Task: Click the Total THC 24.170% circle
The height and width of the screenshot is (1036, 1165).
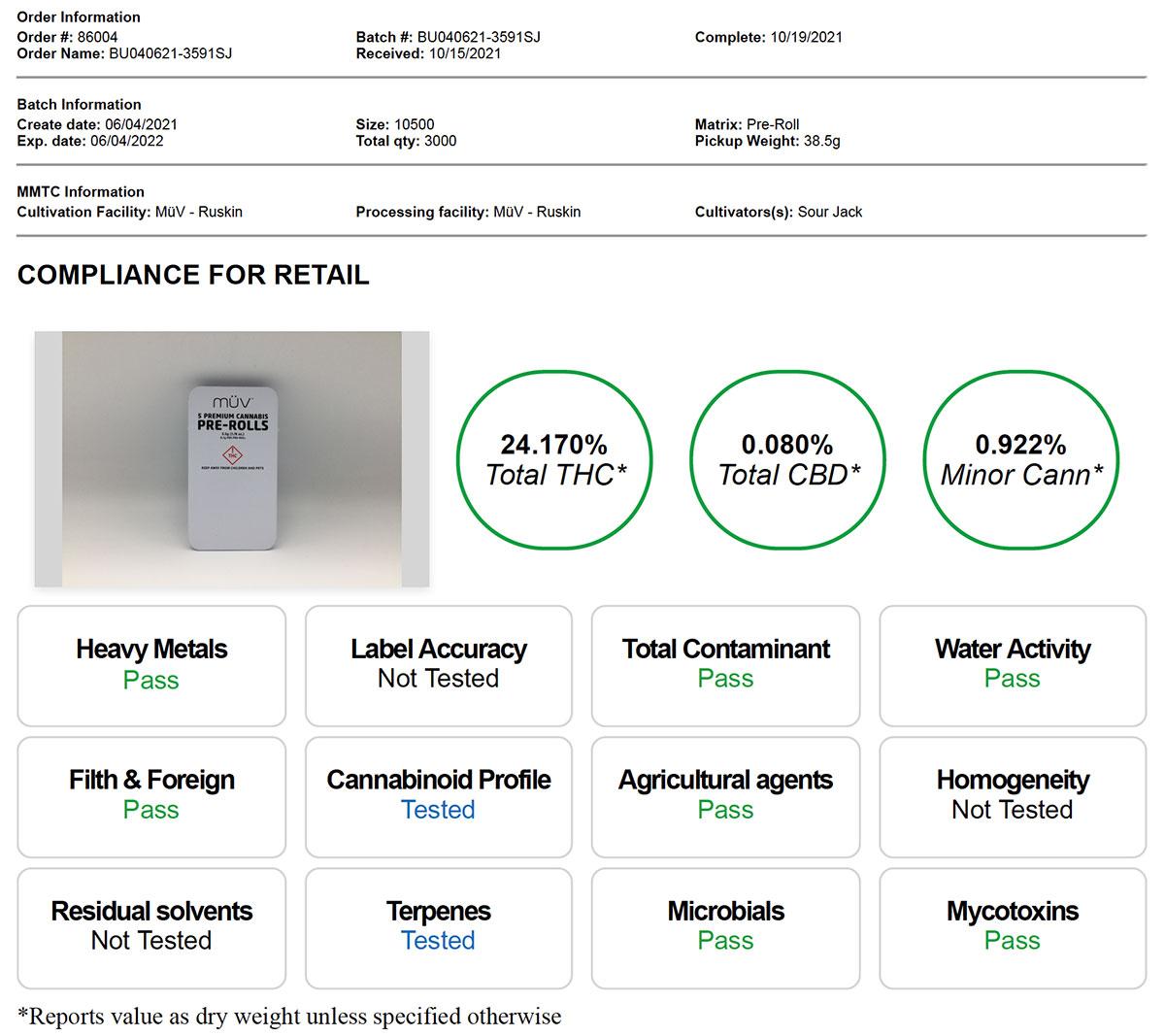Action: pyautogui.click(x=554, y=459)
